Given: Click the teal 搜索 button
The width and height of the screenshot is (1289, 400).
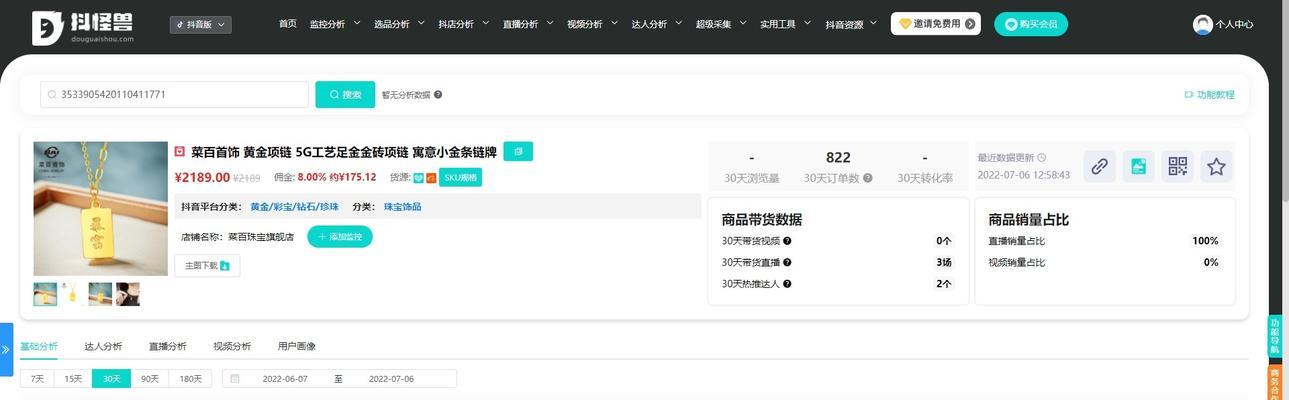Looking at the screenshot, I should tap(345, 95).
